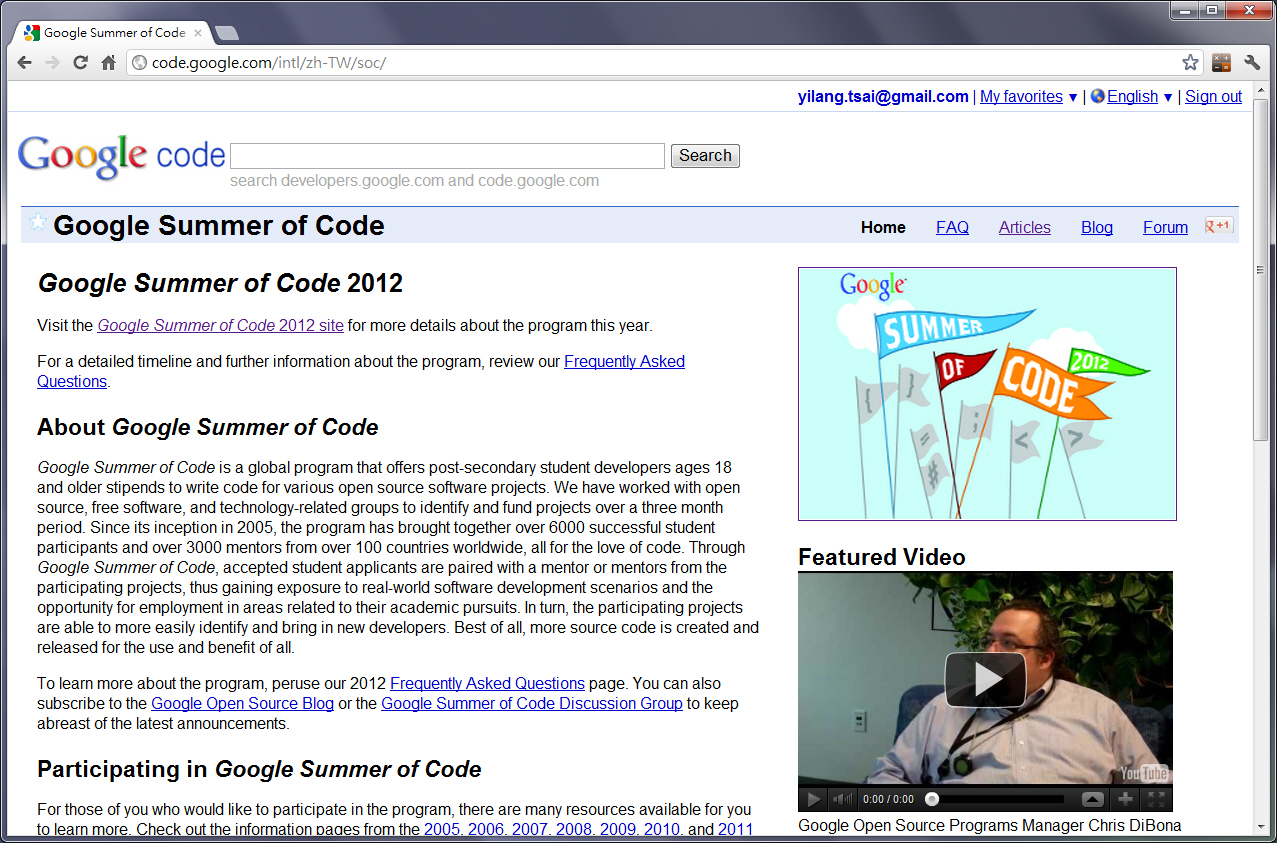1277x843 pixels.
Task: Open the 2007 information page link
Action: (531, 830)
